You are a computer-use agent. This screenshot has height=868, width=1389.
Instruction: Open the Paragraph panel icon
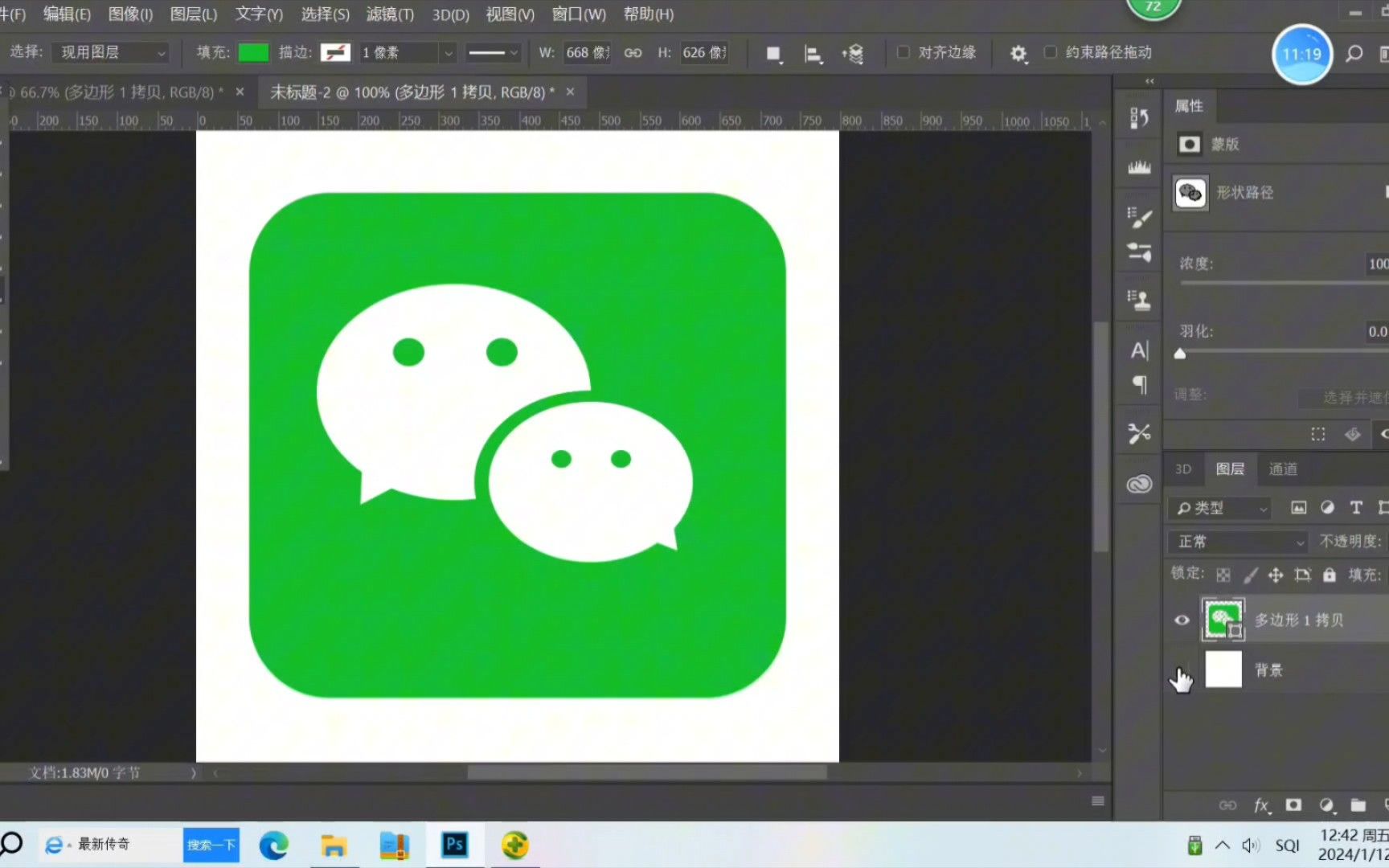pos(1139,385)
